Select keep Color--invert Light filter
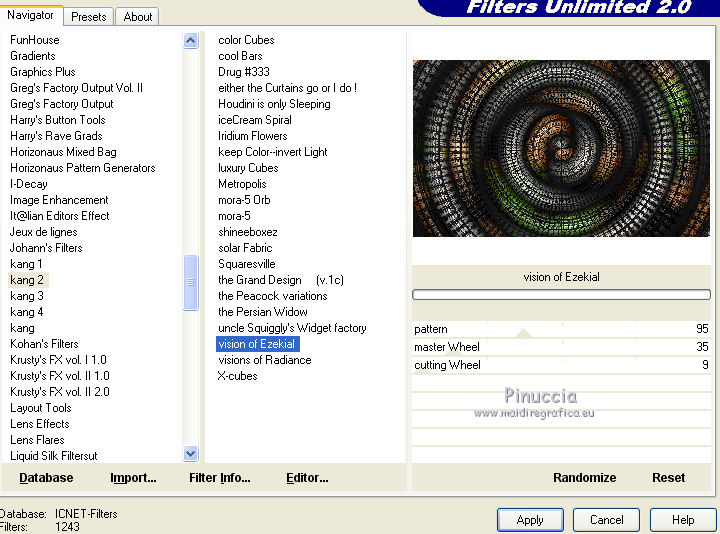 click(273, 152)
